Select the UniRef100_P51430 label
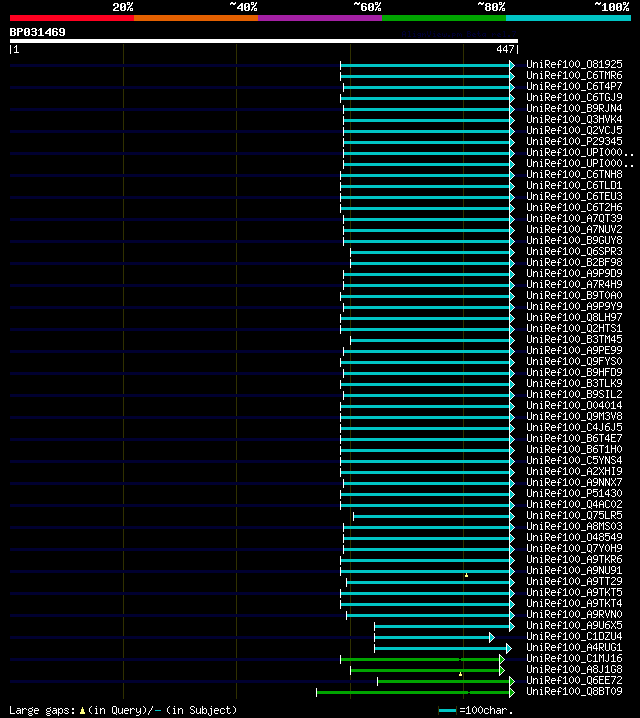Image resolution: width=640 pixels, height=718 pixels. click(x=574, y=493)
